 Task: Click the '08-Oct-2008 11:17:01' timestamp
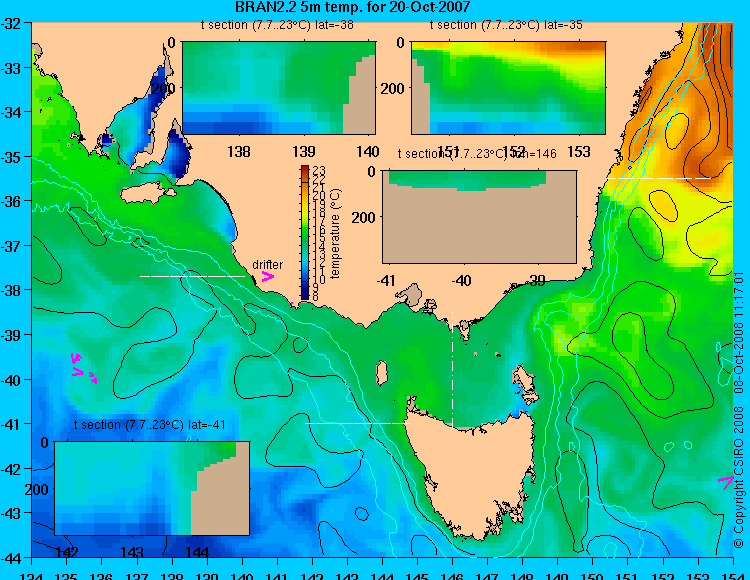[x=739, y=332]
